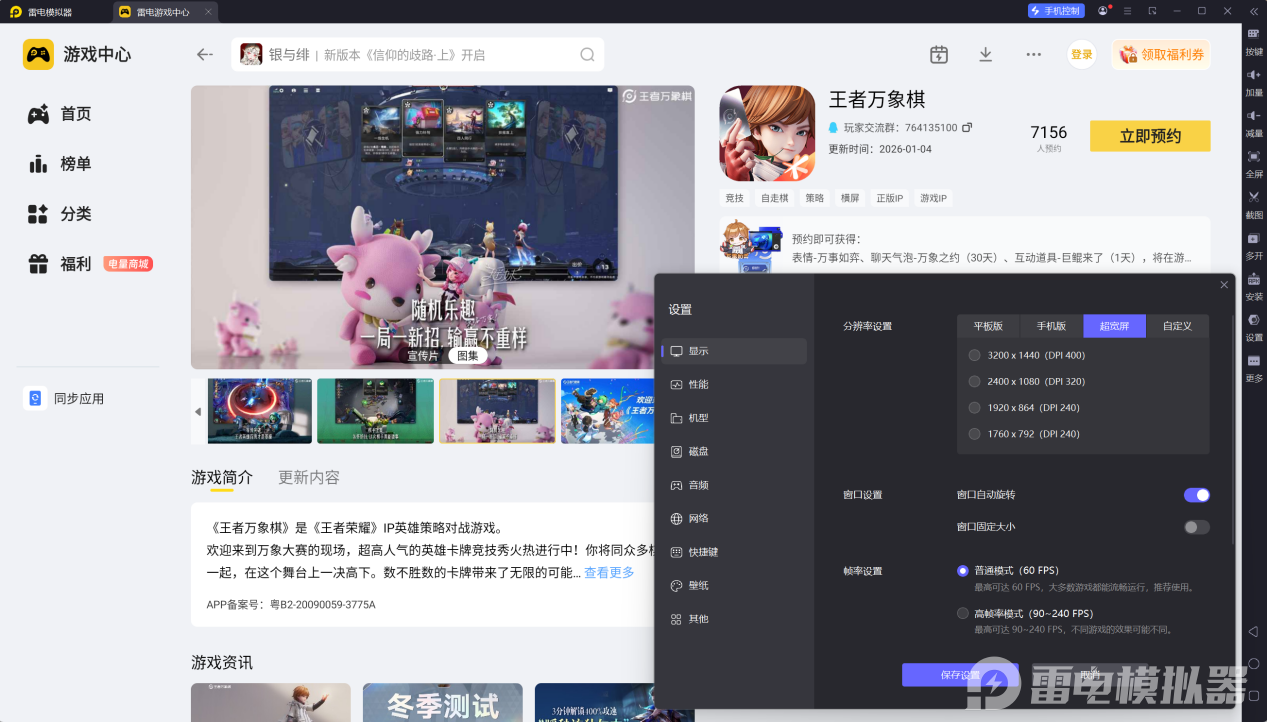Click the 立即预约 button
This screenshot has width=1267, height=722.
[x=1149, y=136]
